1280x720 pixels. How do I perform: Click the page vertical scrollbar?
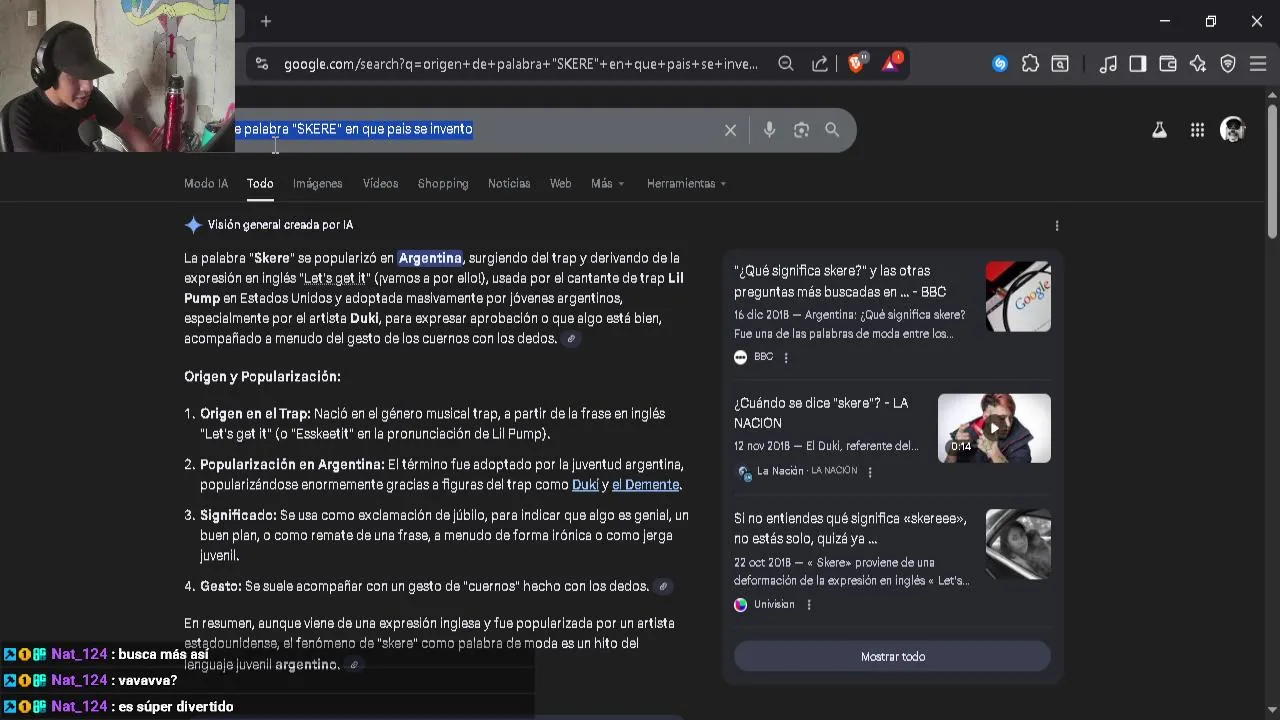coord(1272,170)
